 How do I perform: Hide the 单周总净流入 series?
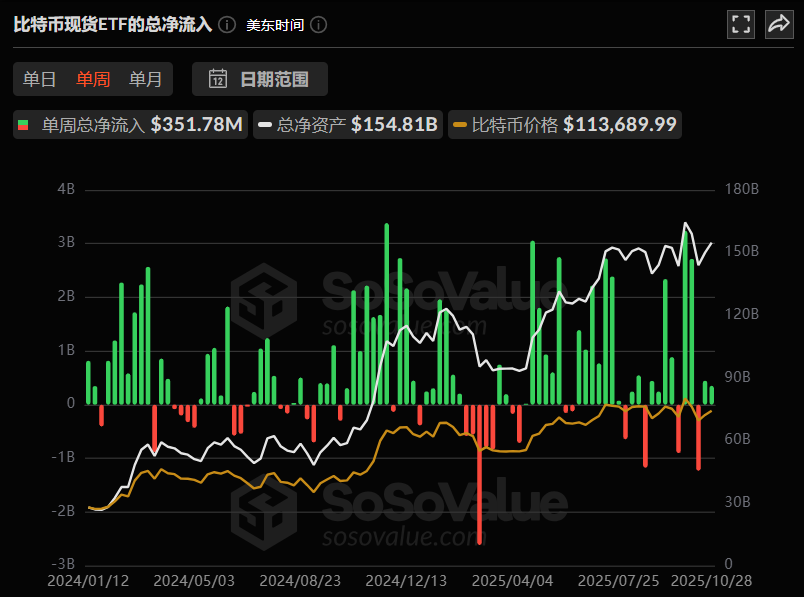tap(129, 125)
